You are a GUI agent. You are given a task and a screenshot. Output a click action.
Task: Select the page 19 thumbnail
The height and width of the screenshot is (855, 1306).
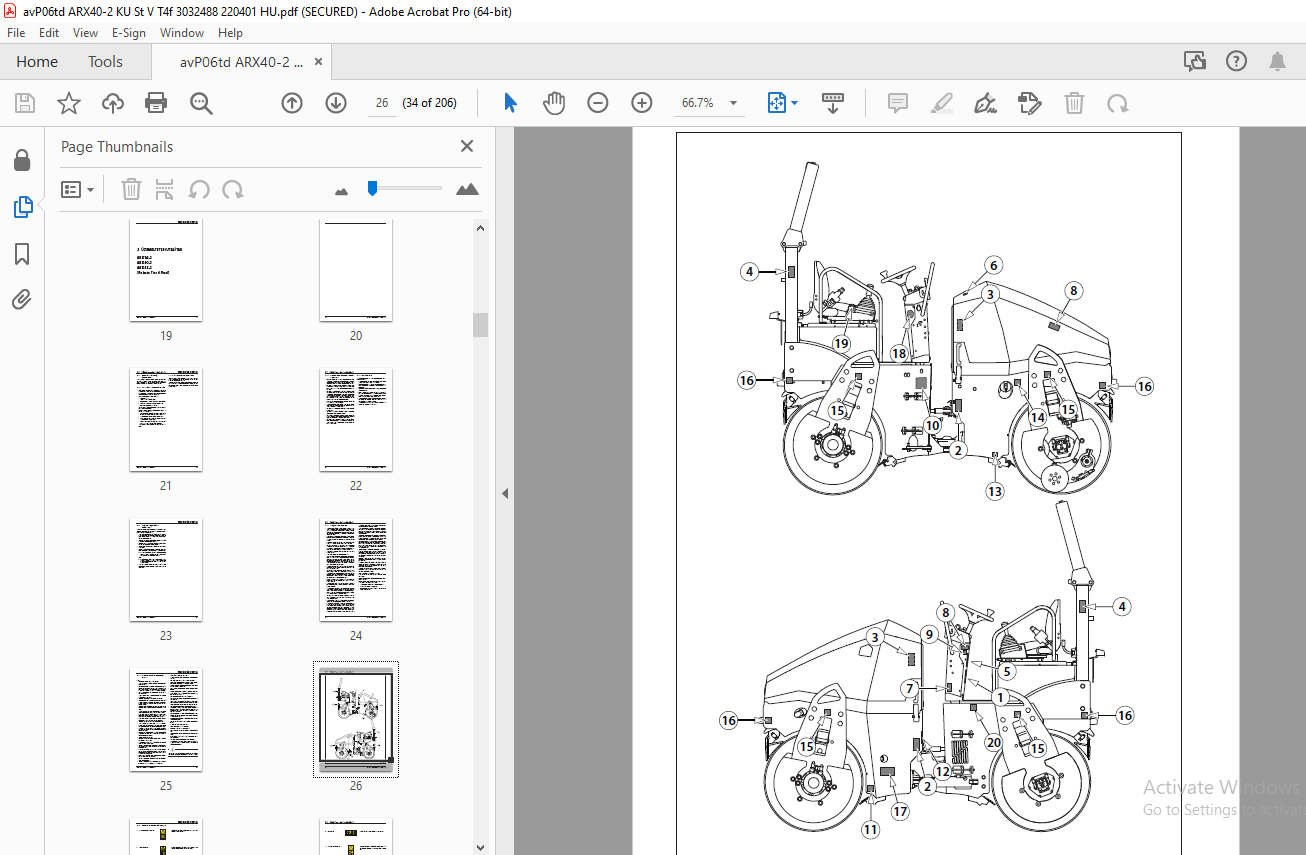pyautogui.click(x=166, y=270)
